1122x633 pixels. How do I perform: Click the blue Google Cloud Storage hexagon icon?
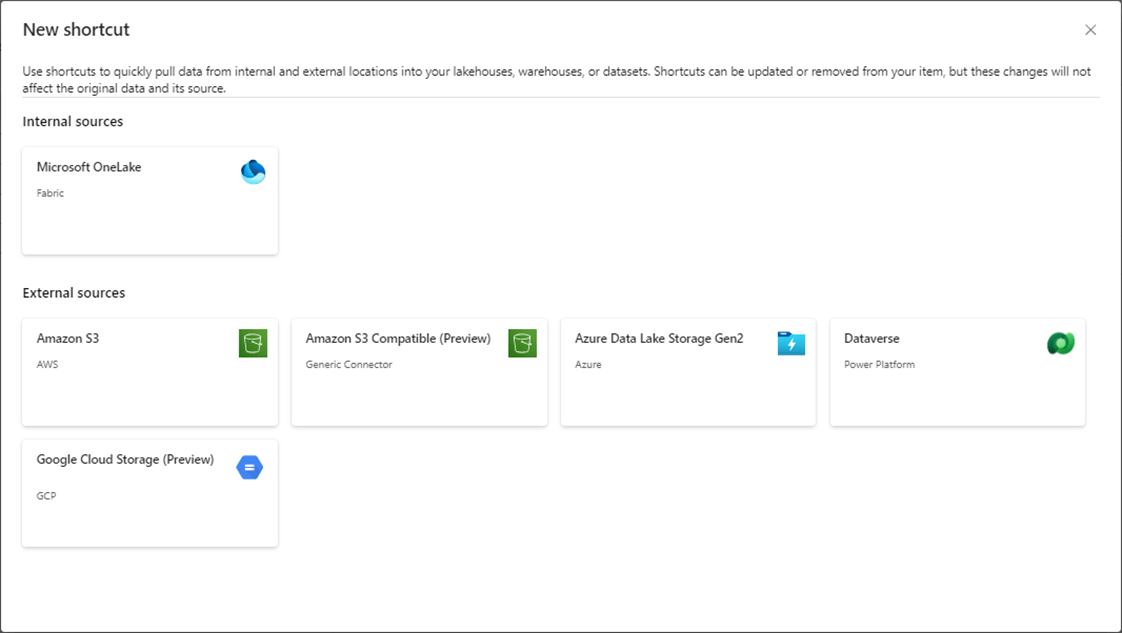(249, 467)
